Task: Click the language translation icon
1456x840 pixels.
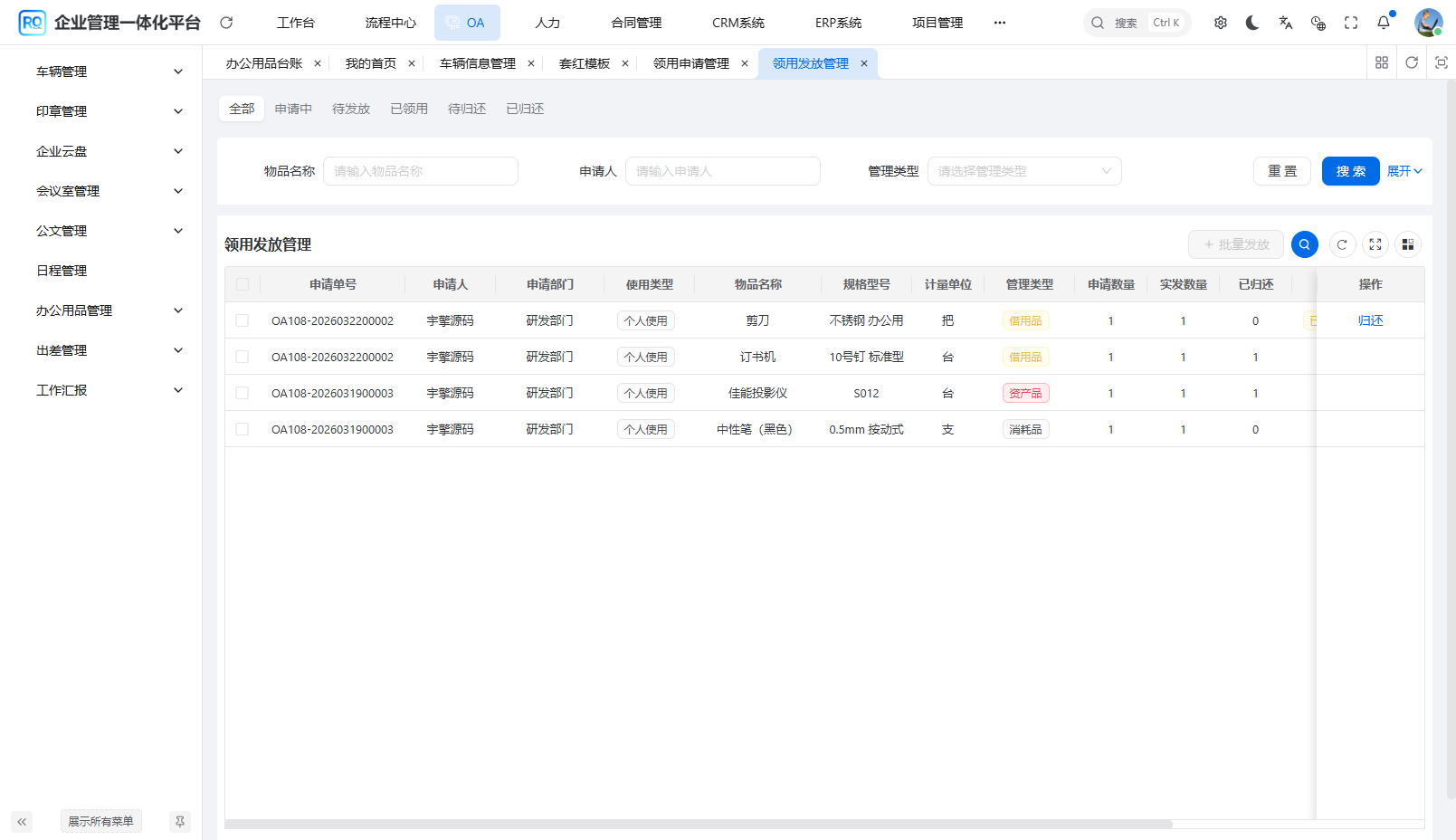Action: pyautogui.click(x=1285, y=23)
